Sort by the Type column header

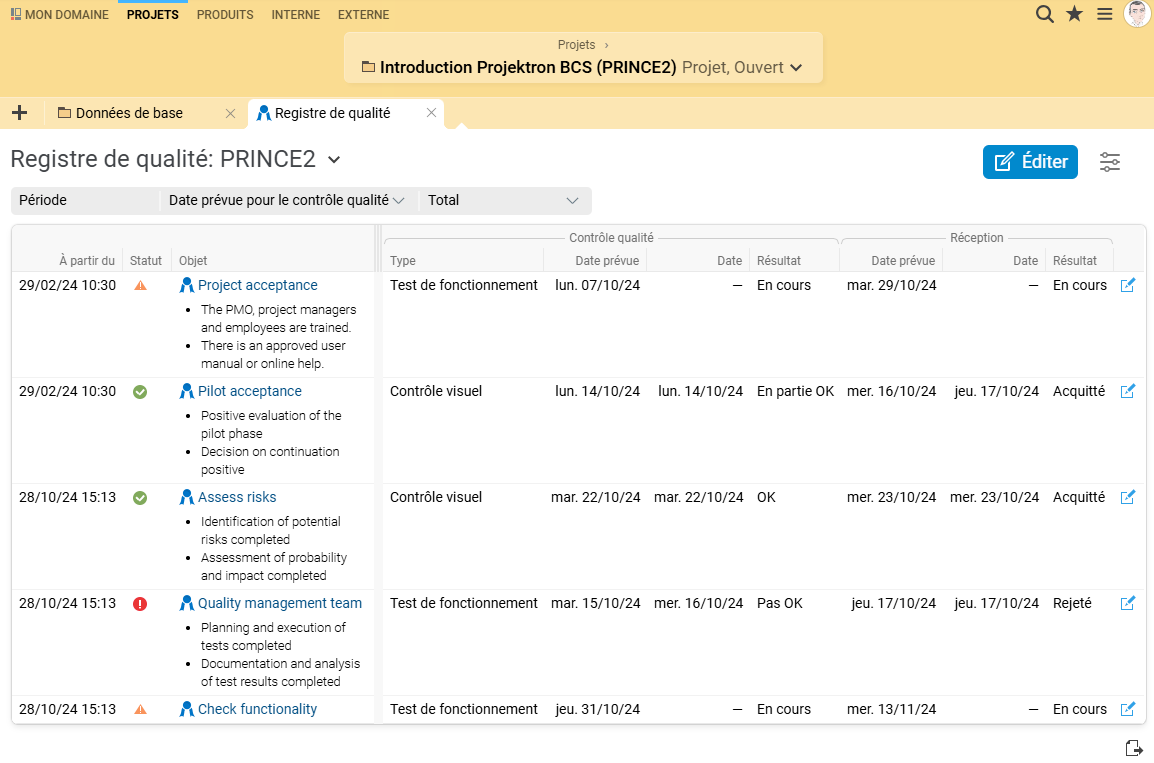click(x=403, y=260)
